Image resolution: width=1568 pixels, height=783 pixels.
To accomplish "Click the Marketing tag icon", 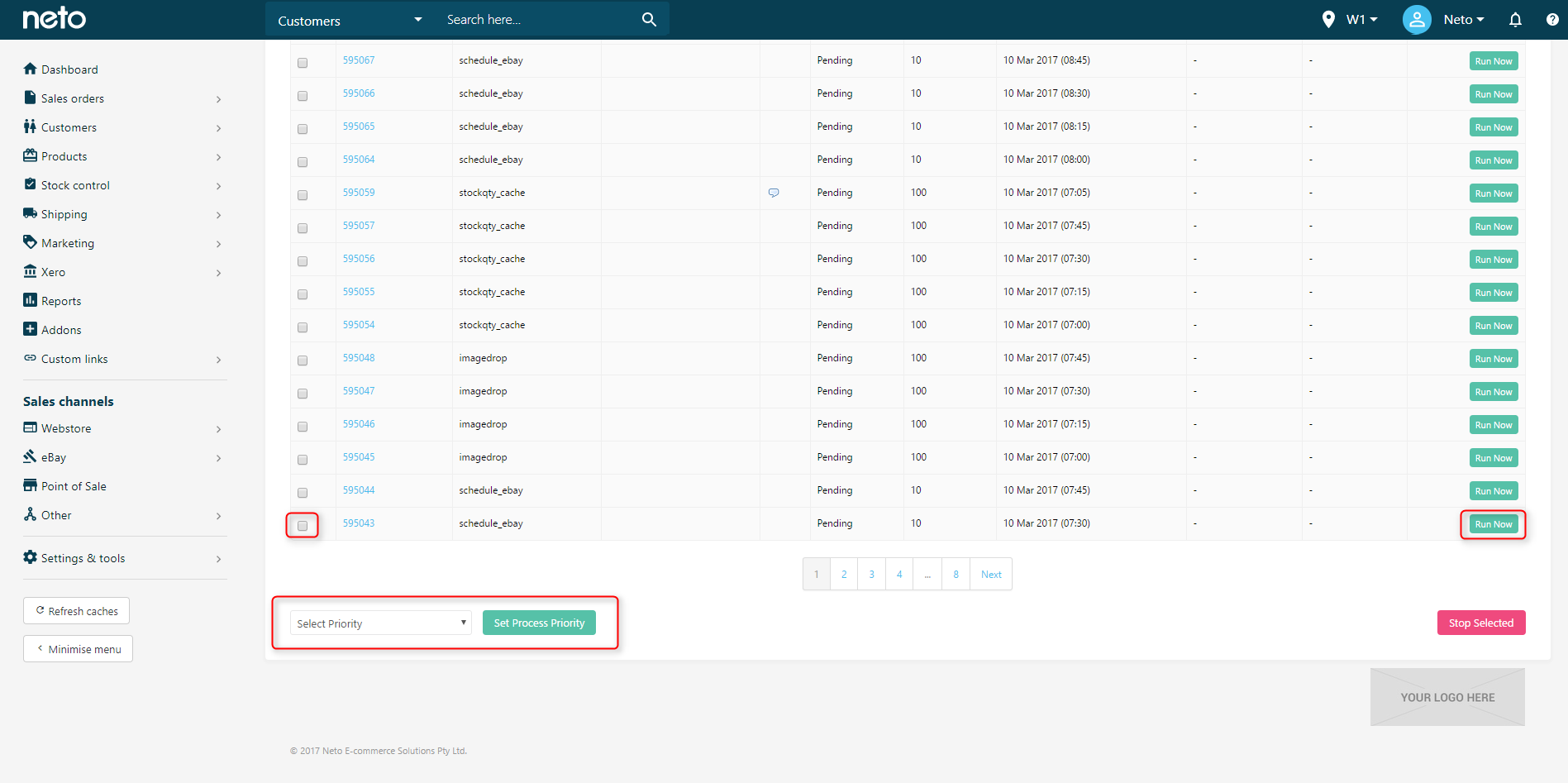I will [x=31, y=242].
